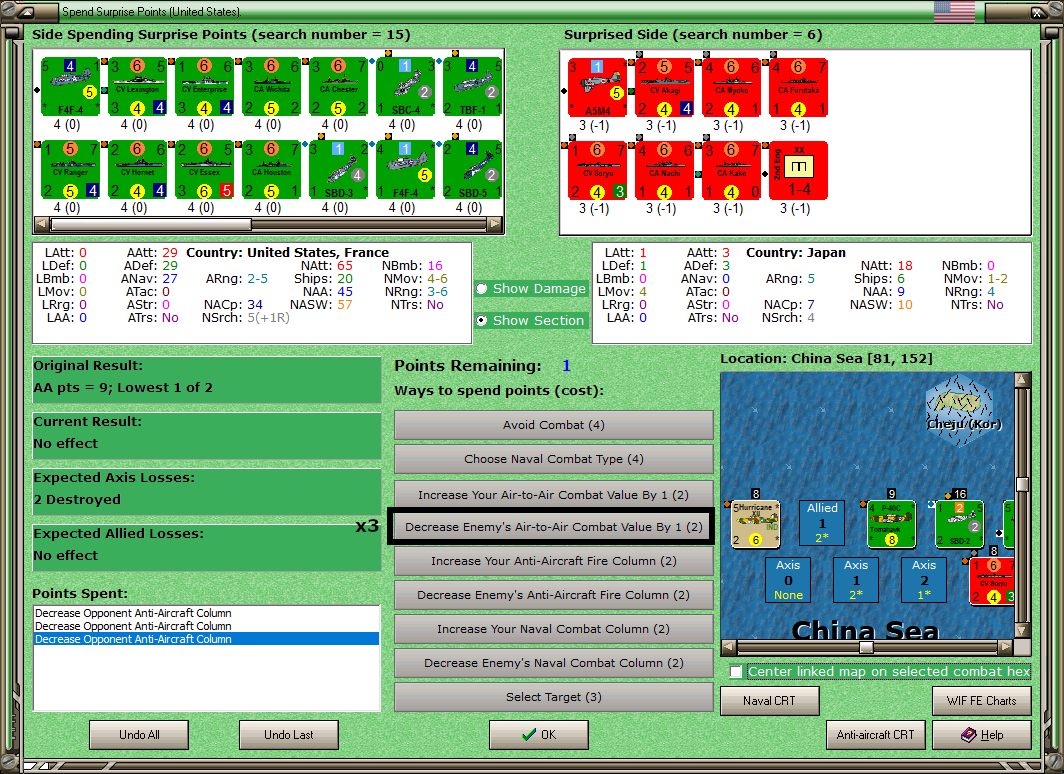Screen dimensions: 1064x774
Task: Check Center linked map on selected combat hex
Action: pyautogui.click(x=736, y=672)
